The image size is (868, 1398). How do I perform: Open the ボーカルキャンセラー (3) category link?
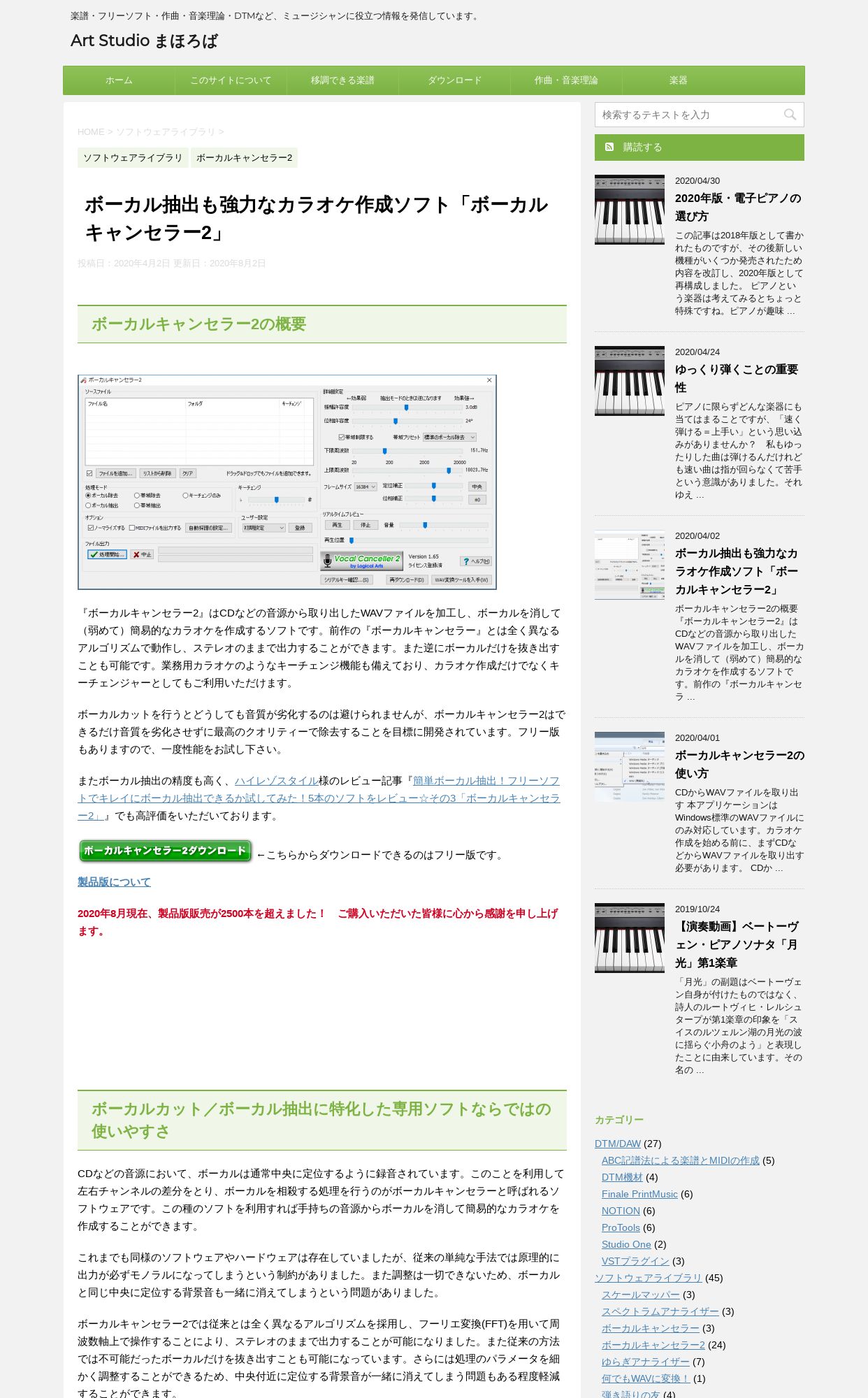651,1328
